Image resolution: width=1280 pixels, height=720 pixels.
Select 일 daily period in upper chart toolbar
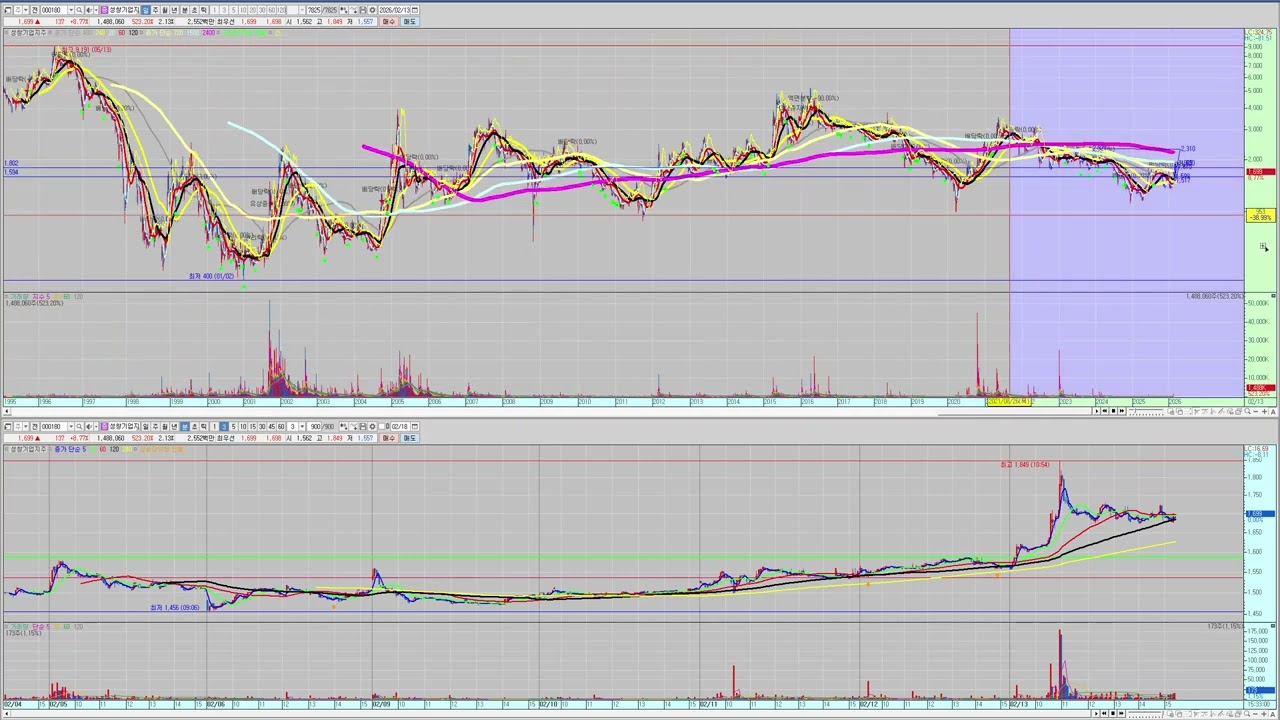145,10
